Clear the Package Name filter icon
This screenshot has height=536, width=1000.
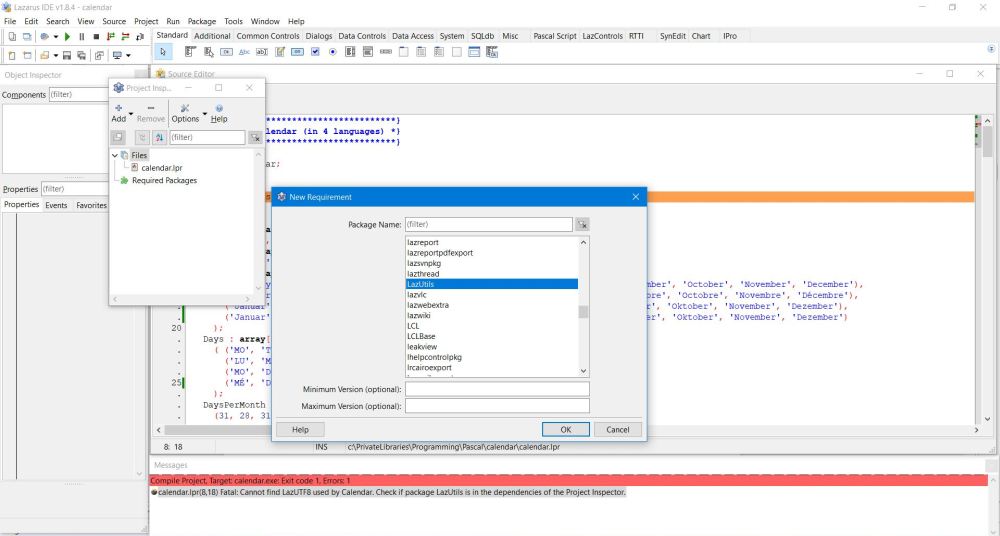[x=582, y=225]
